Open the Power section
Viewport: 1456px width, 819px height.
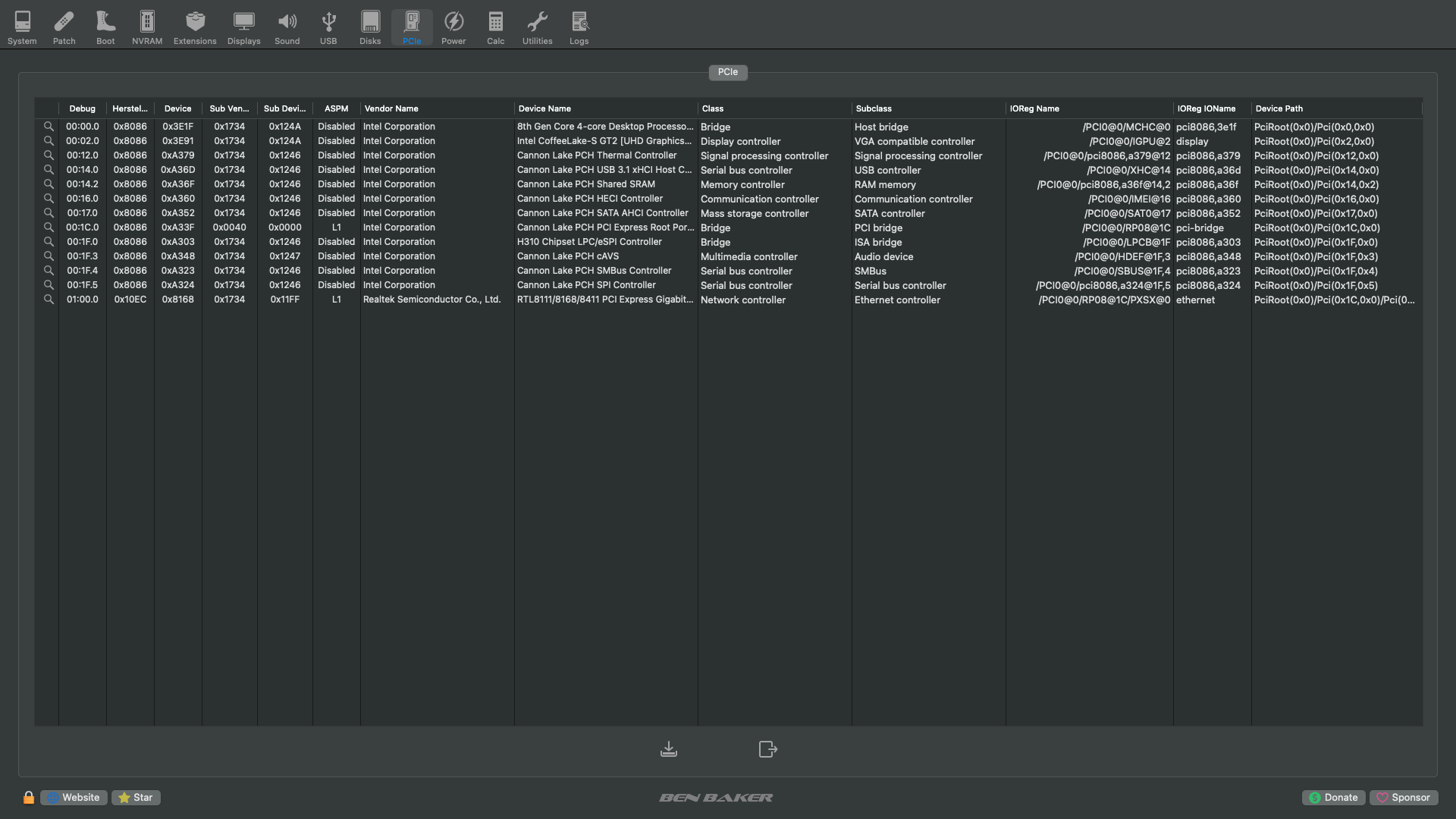(x=453, y=28)
